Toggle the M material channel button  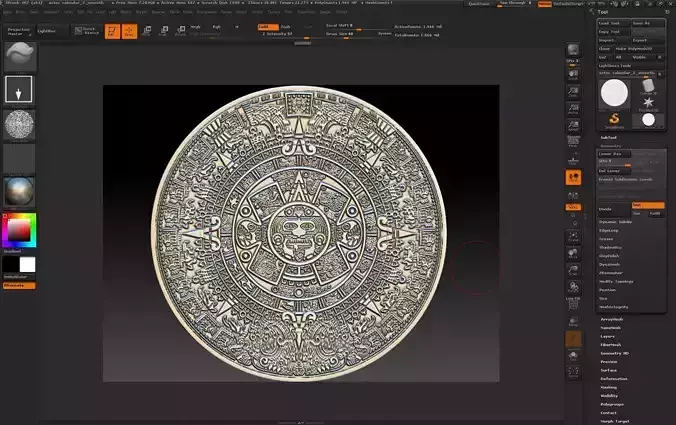(236, 27)
